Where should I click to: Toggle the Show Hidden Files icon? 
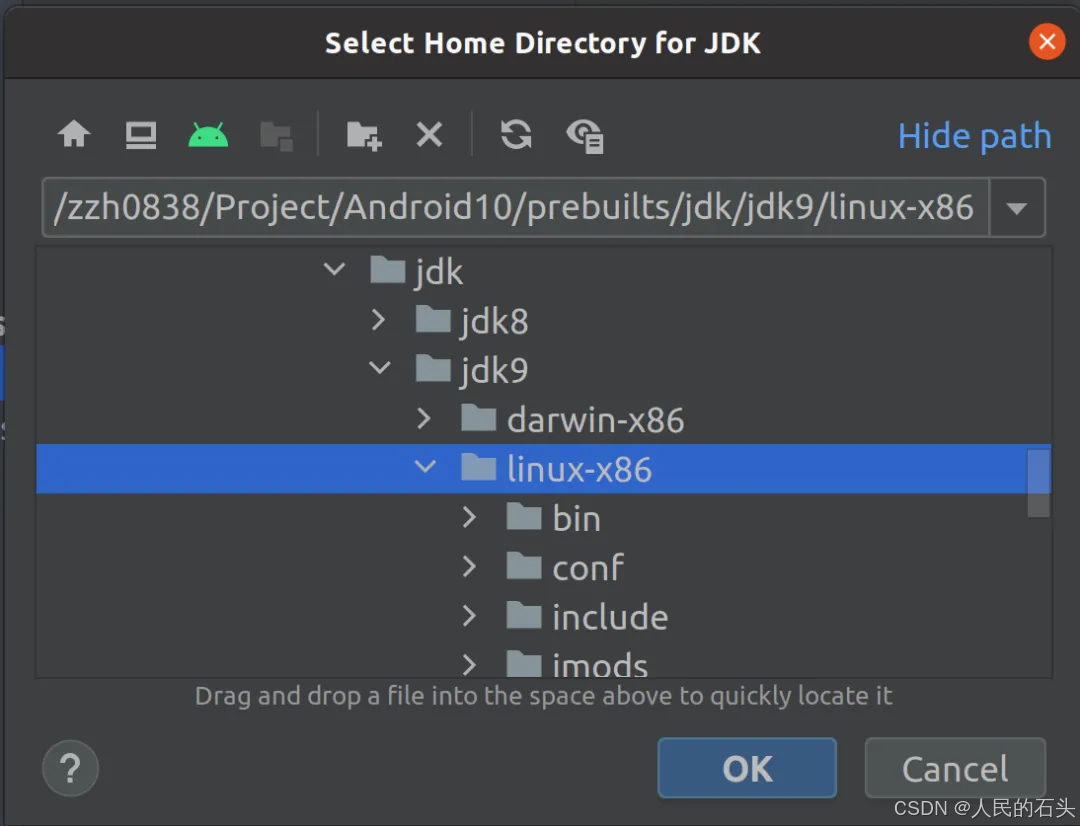(585, 136)
